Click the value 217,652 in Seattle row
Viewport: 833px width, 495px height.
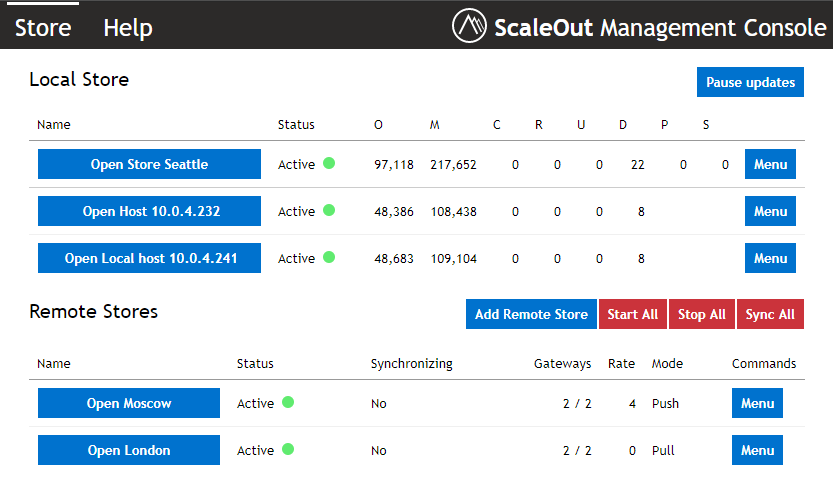[x=453, y=165]
